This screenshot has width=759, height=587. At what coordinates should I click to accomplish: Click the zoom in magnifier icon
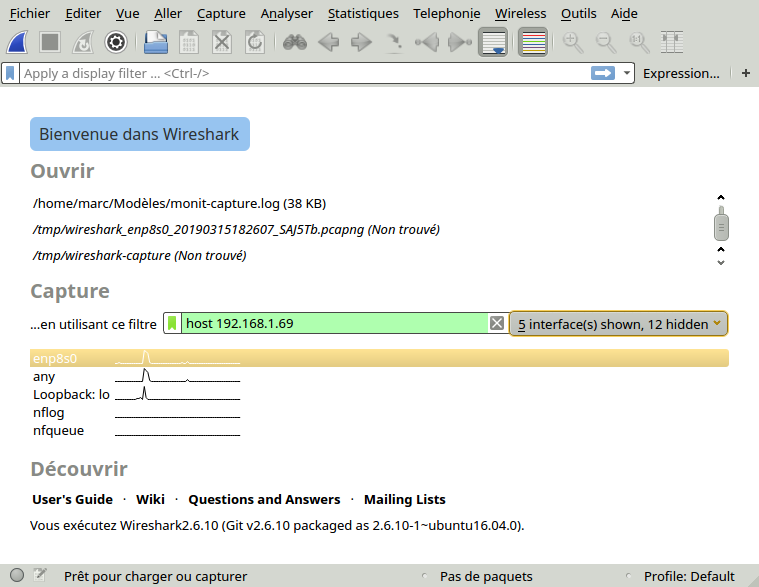click(573, 42)
